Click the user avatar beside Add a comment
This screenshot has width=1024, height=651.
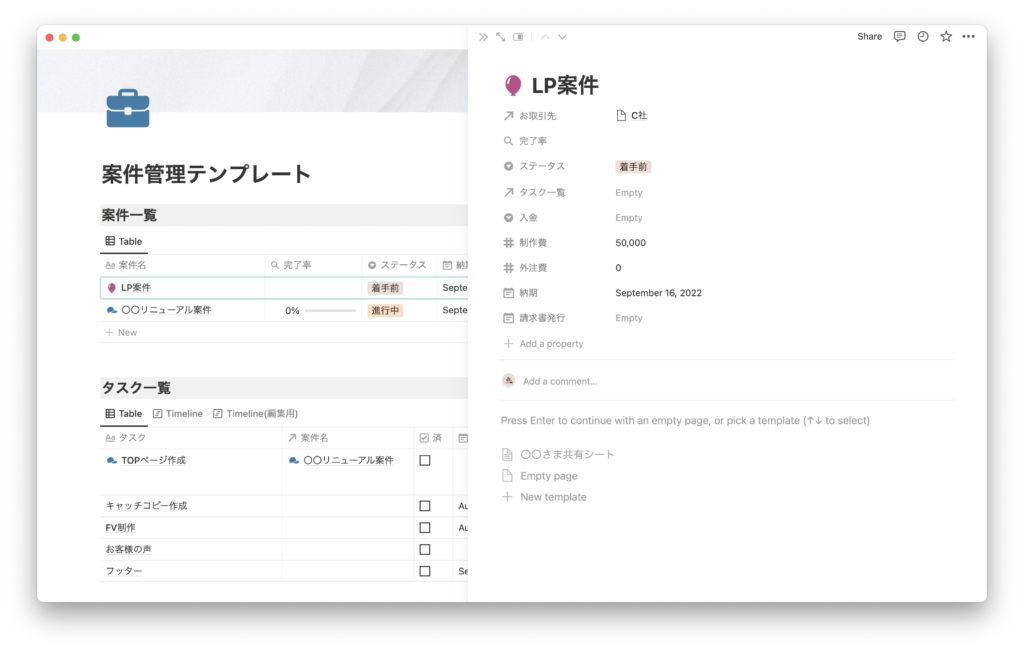tap(509, 381)
